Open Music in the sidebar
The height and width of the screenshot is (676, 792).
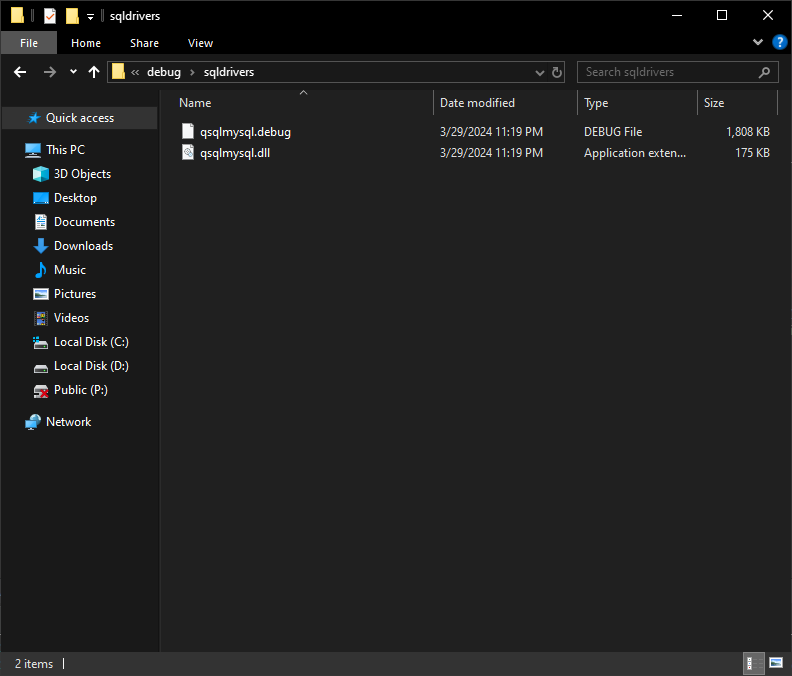click(70, 270)
